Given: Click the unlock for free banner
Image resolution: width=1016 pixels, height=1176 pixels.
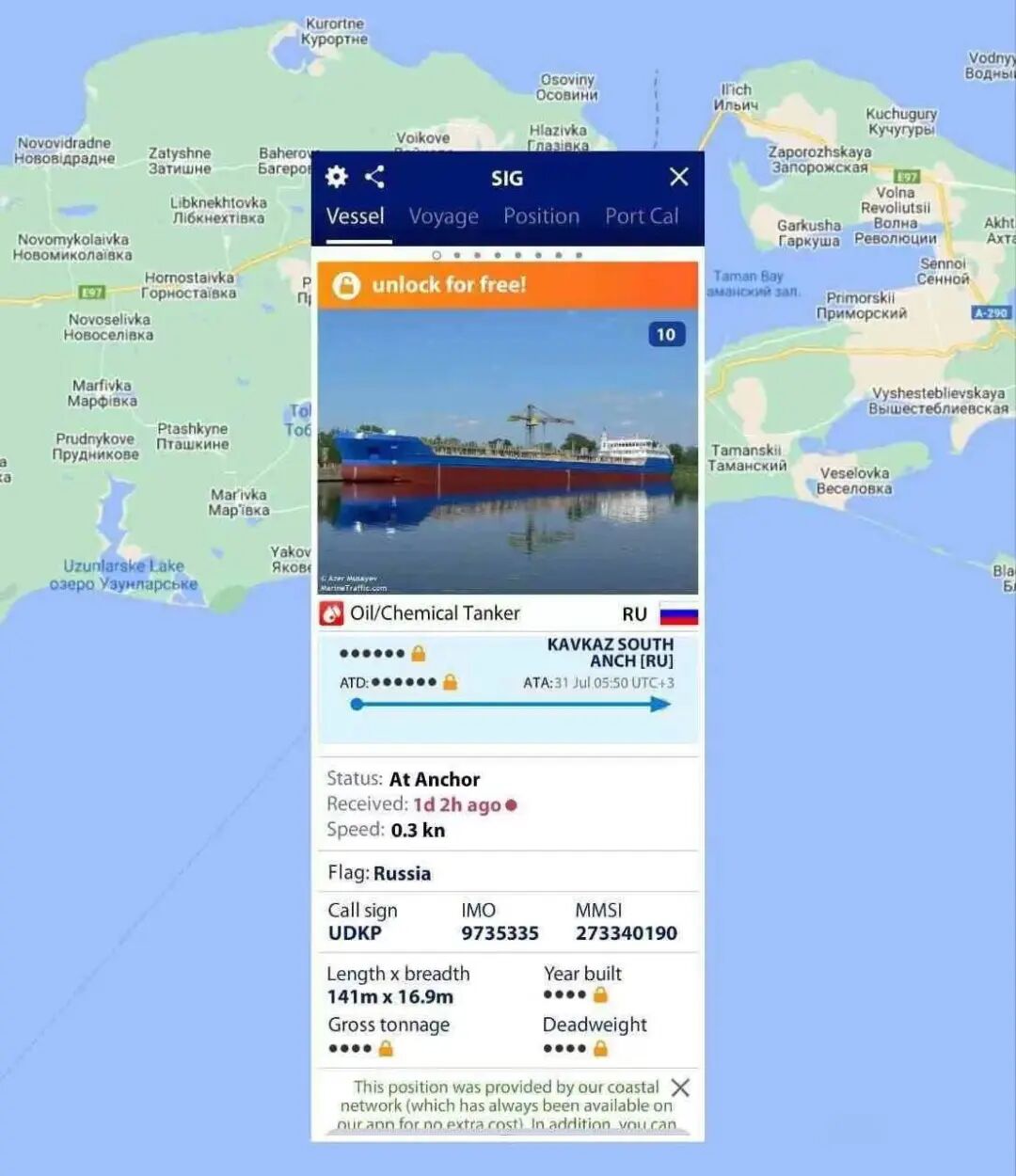Looking at the screenshot, I should coord(508,285).
